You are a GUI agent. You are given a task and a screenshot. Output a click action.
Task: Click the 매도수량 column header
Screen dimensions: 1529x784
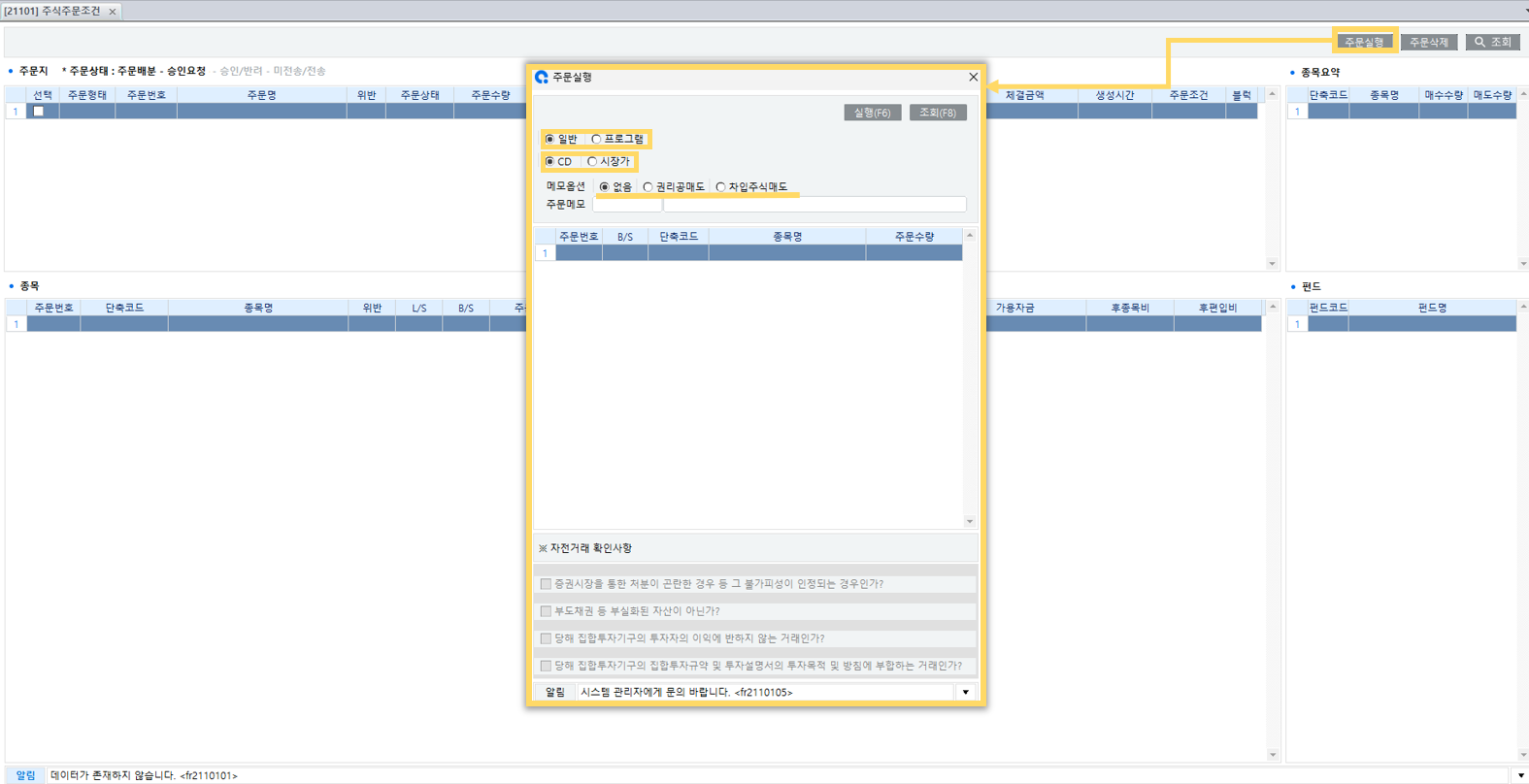point(1492,95)
